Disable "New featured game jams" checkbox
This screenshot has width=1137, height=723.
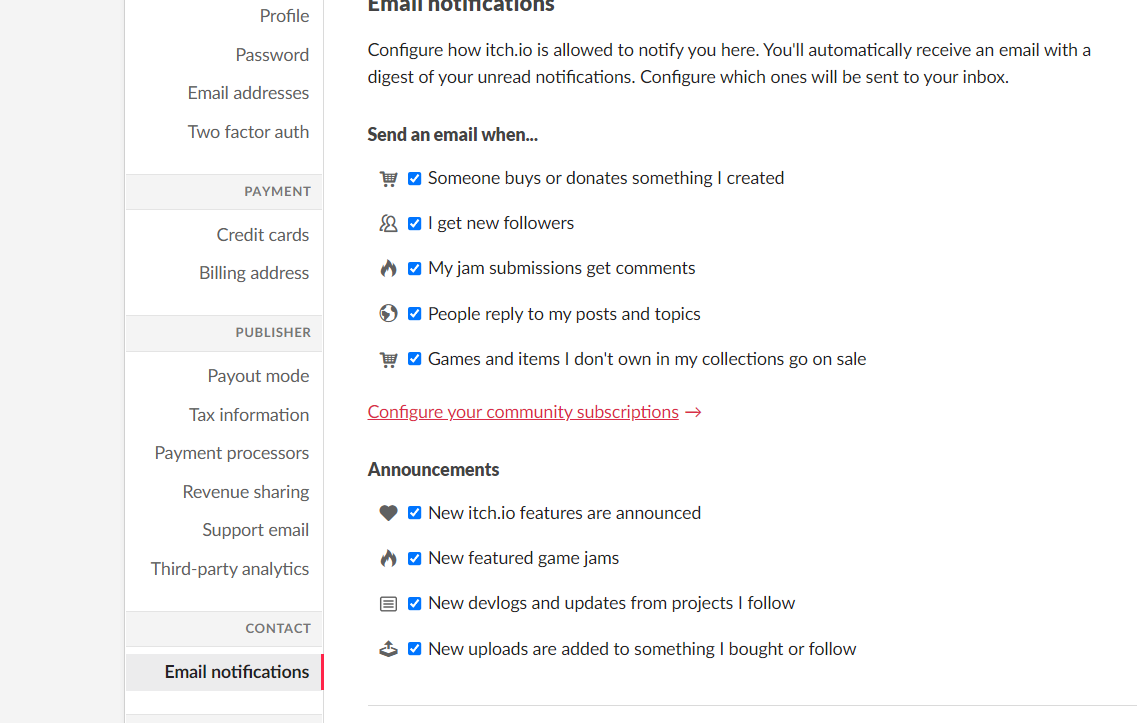(415, 559)
